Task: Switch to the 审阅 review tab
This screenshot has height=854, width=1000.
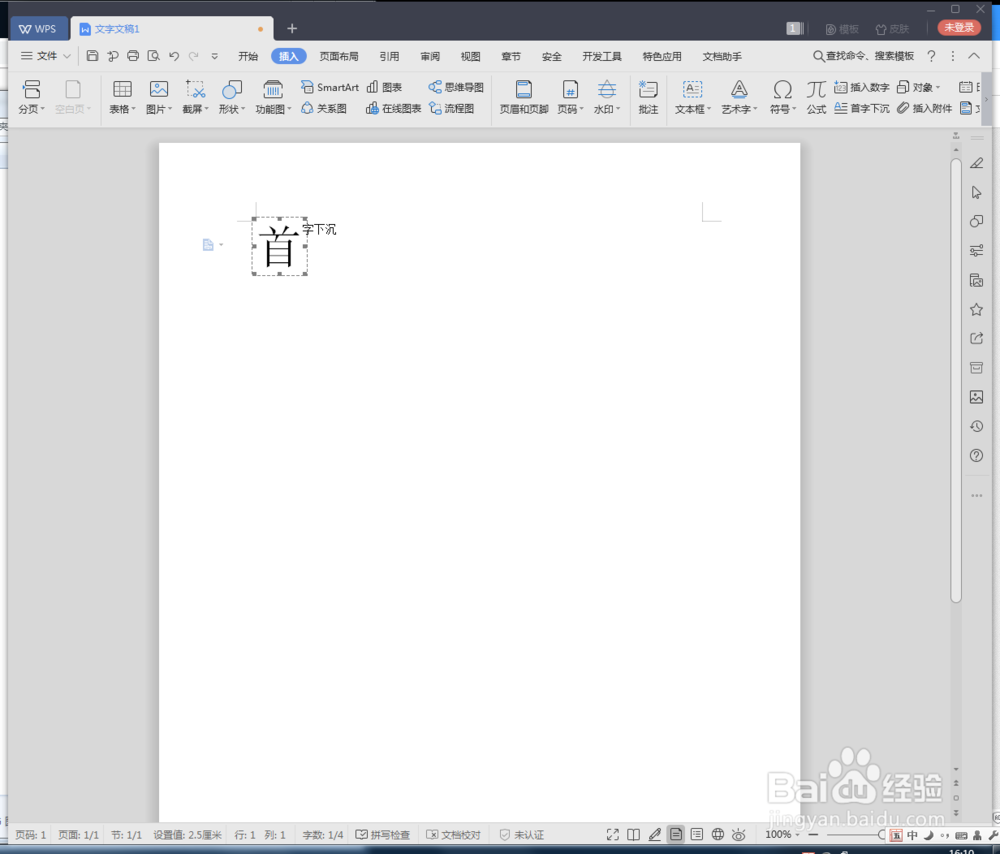Action: (x=430, y=56)
